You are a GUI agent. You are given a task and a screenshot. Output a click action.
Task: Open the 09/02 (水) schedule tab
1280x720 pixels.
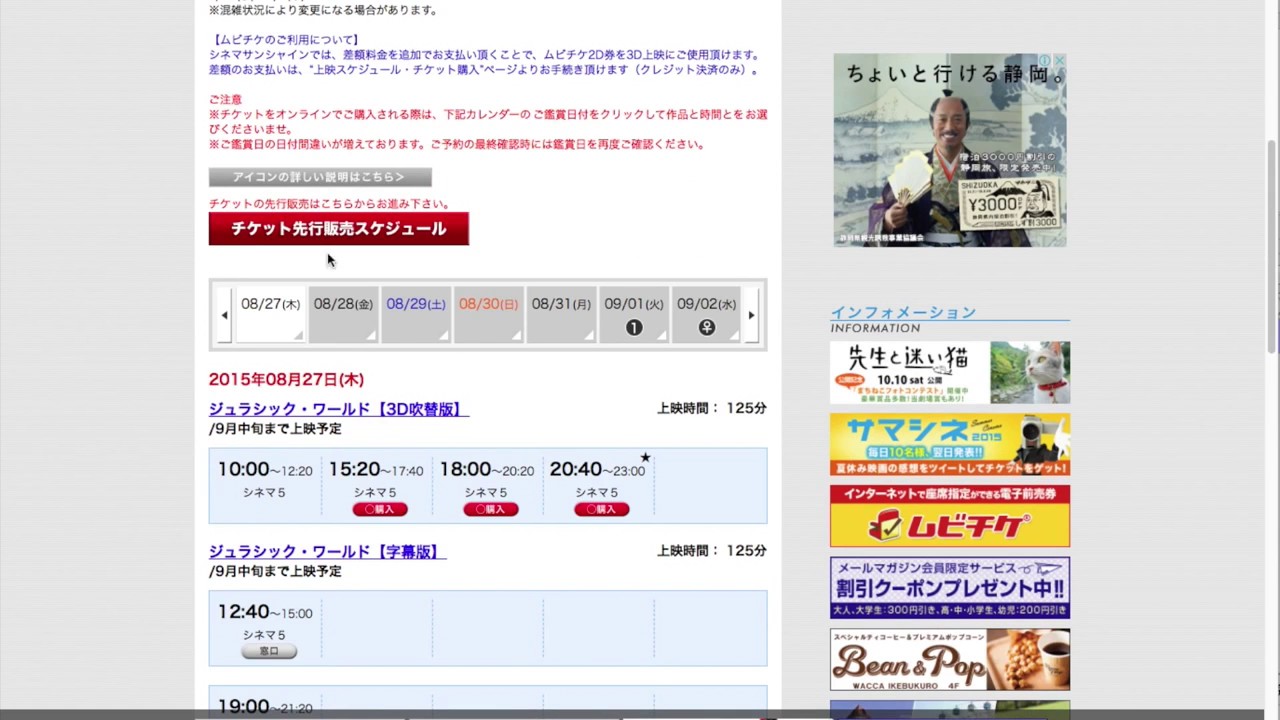[x=706, y=315]
